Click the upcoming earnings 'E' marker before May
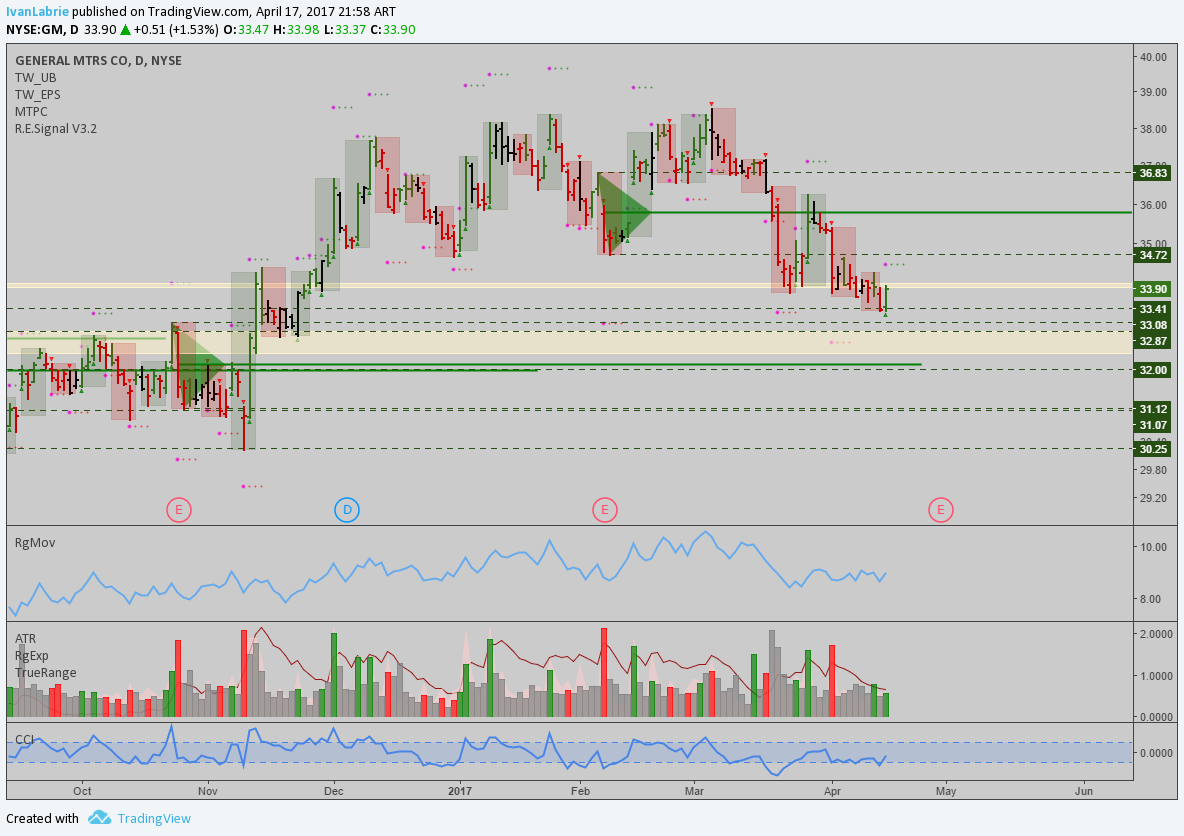The image size is (1184, 836). [940, 510]
